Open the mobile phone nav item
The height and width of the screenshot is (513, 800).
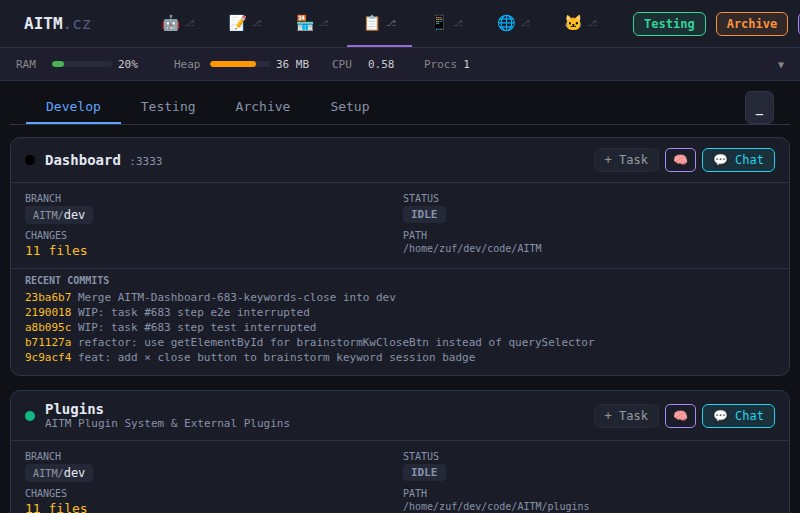point(439,23)
